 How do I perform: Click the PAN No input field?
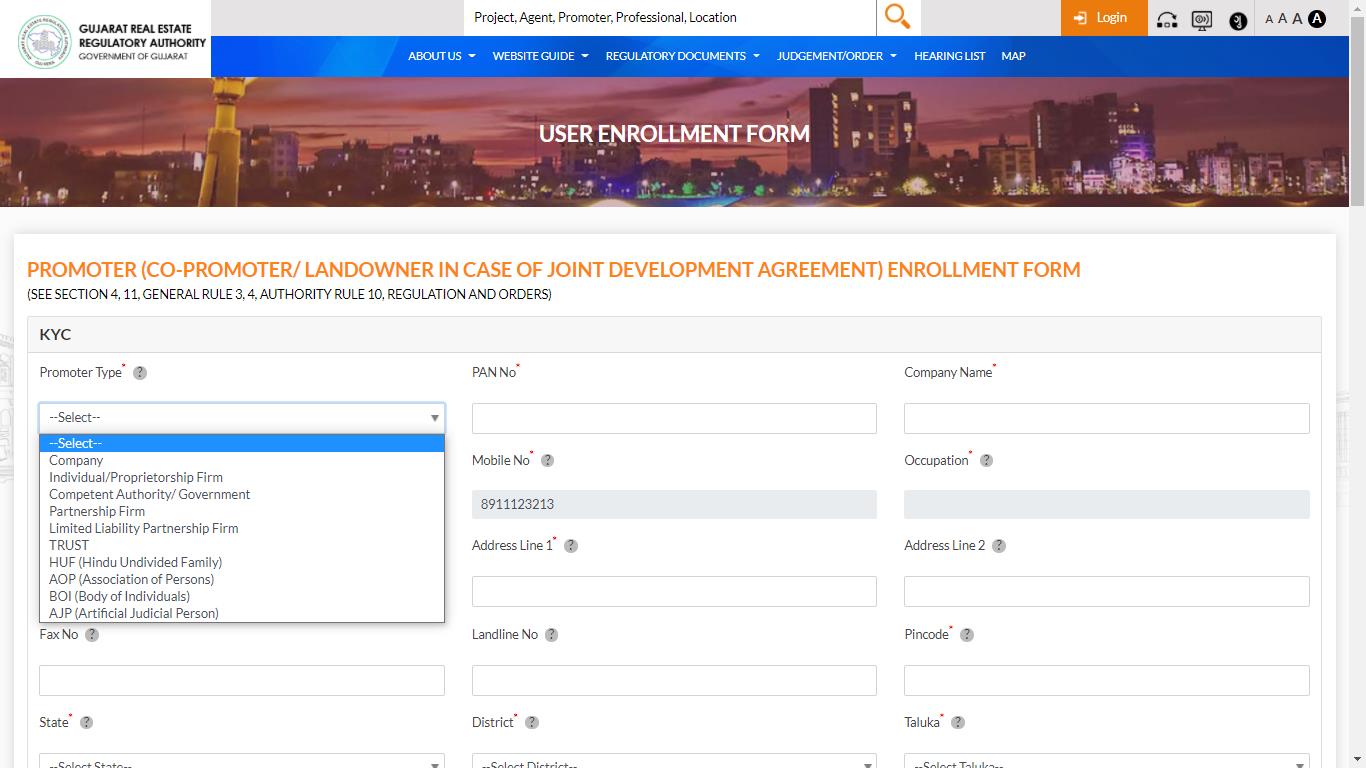pyautogui.click(x=674, y=418)
